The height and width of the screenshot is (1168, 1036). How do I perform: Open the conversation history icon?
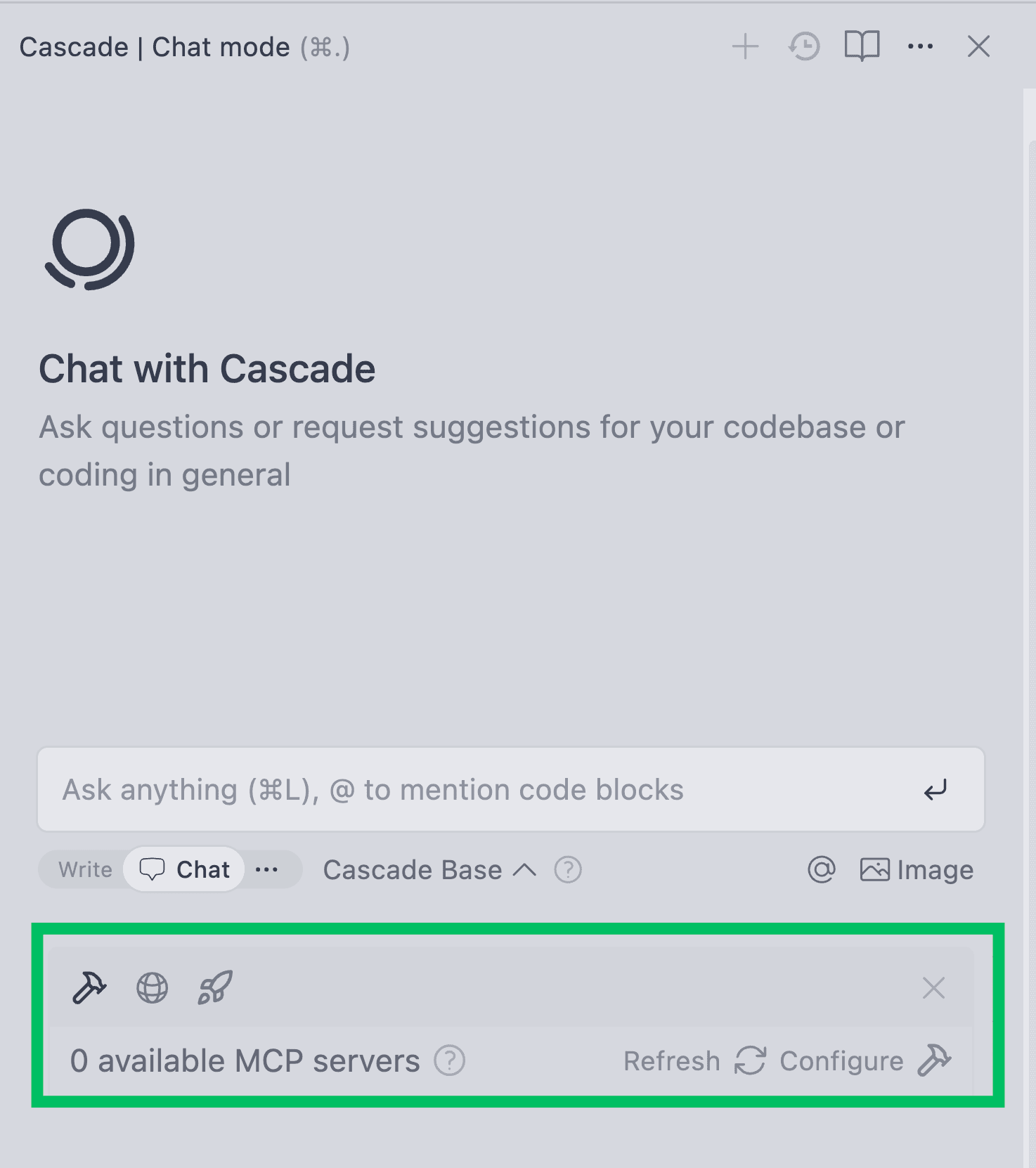click(803, 46)
